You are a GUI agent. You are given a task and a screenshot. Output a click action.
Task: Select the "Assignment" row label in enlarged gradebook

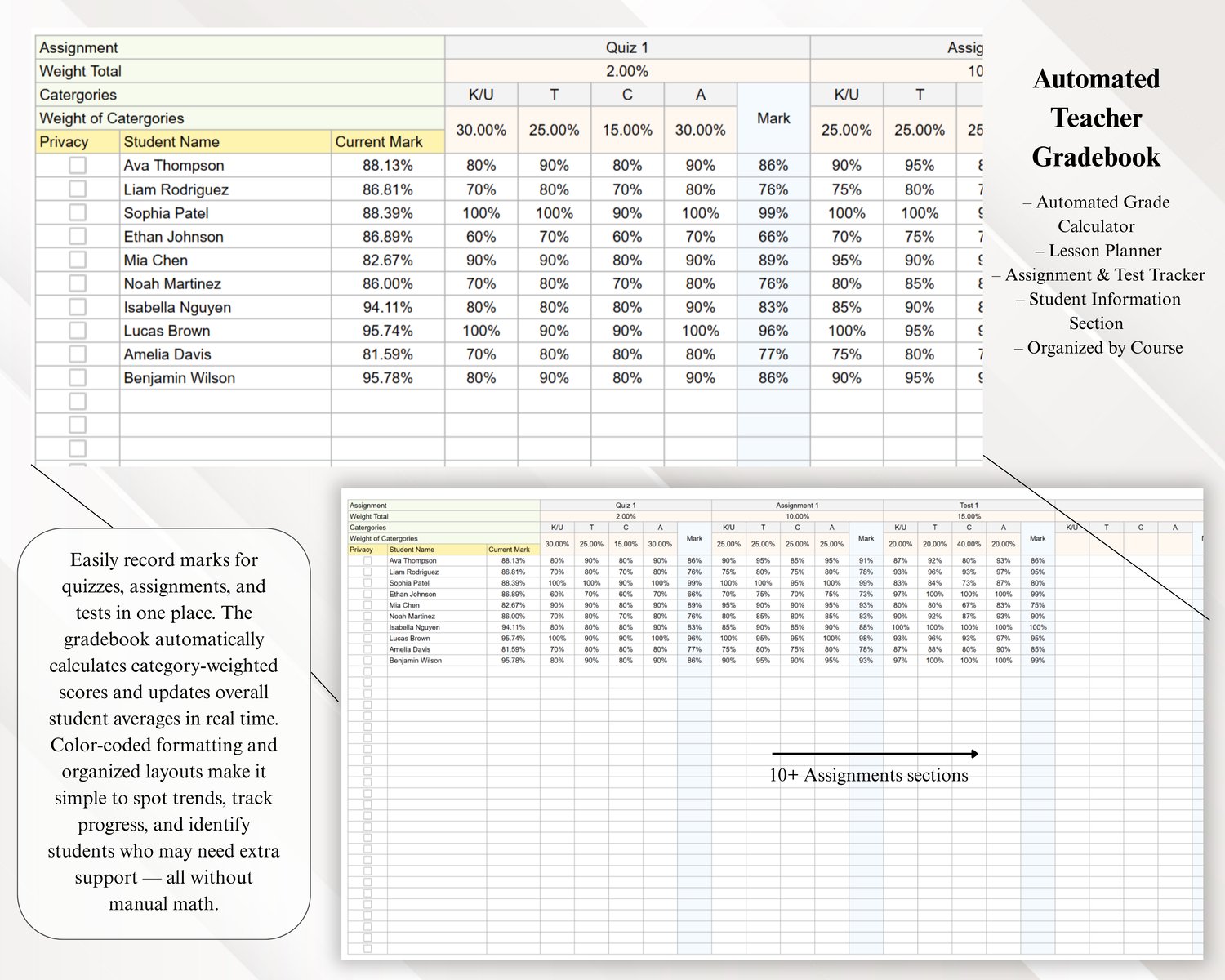coord(78,47)
